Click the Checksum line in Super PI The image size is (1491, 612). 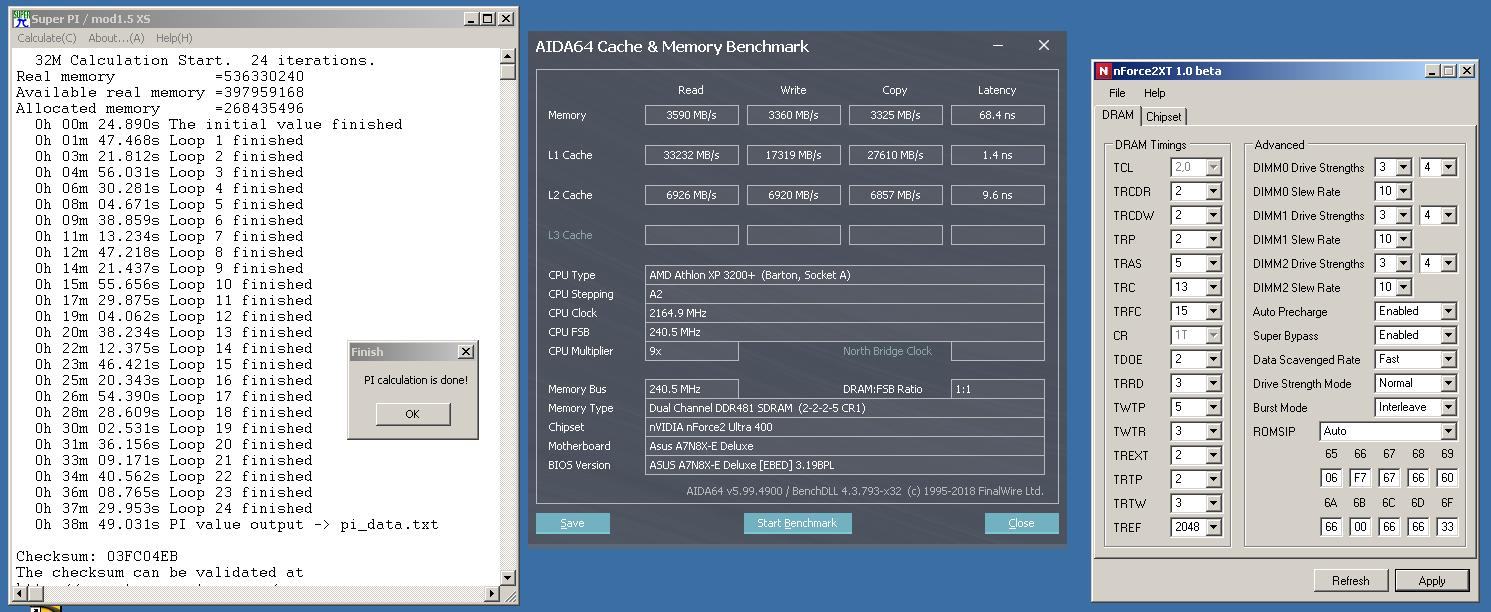tap(97, 556)
